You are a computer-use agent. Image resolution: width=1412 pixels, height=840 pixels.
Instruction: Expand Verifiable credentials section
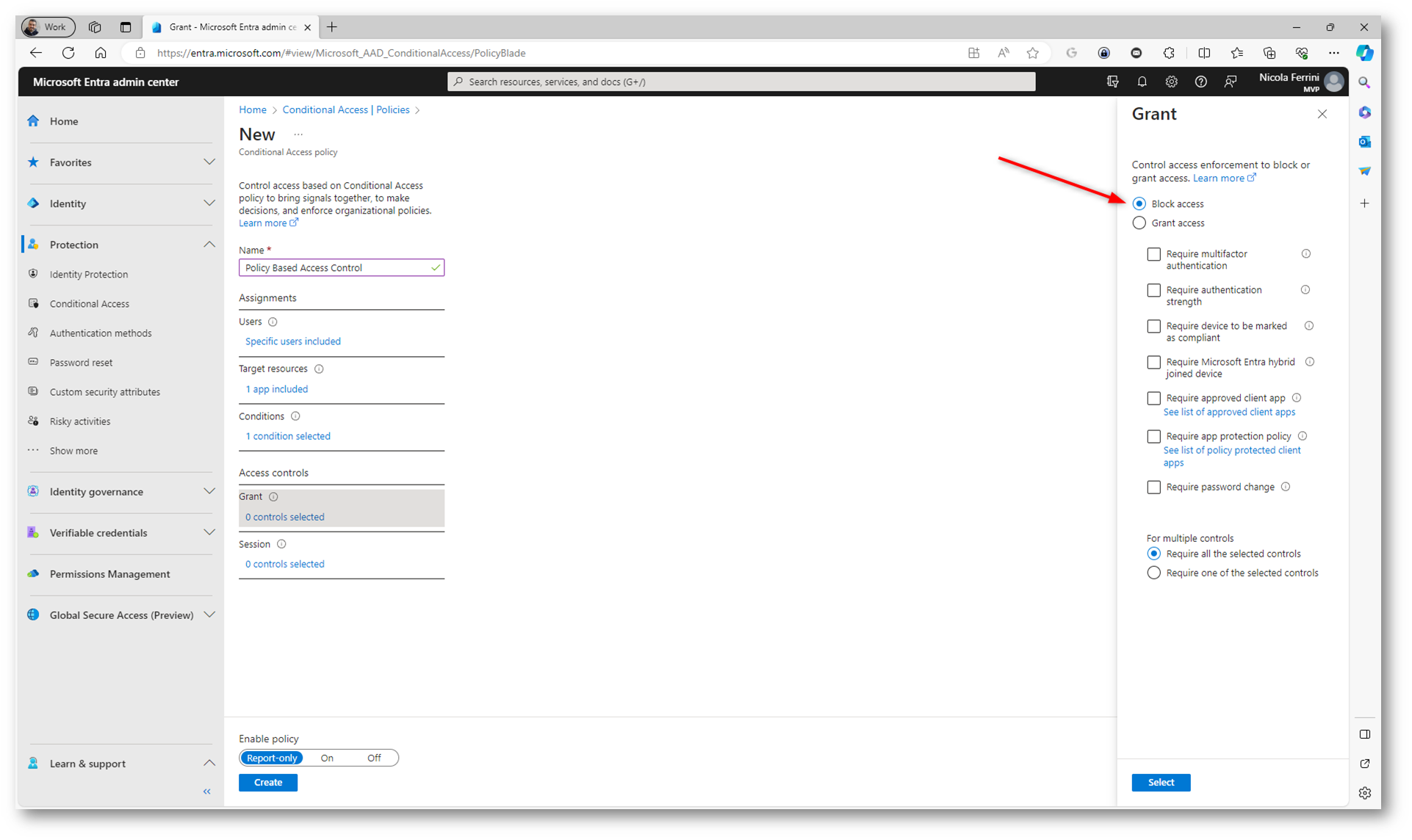click(x=209, y=532)
